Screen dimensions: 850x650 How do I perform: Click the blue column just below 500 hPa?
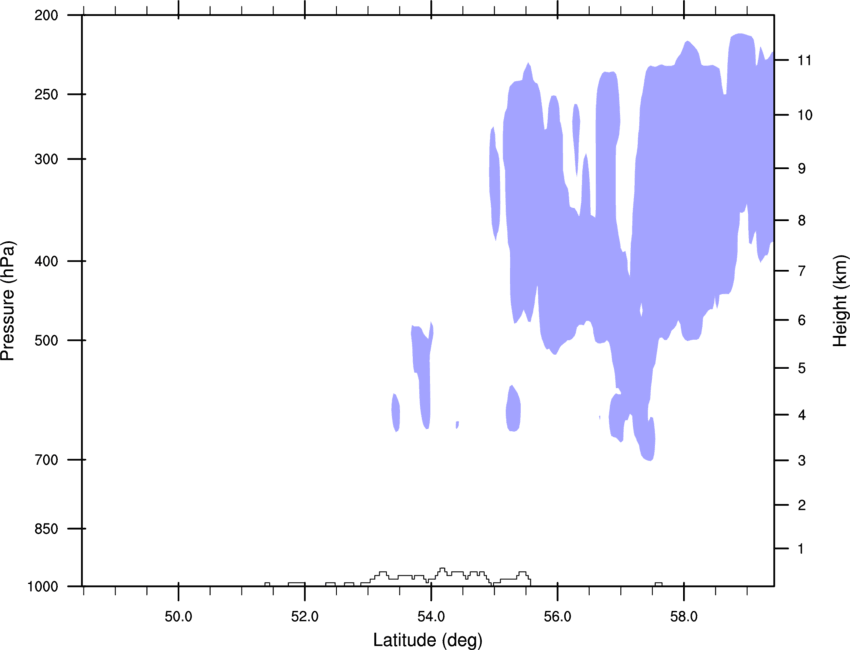423,374
